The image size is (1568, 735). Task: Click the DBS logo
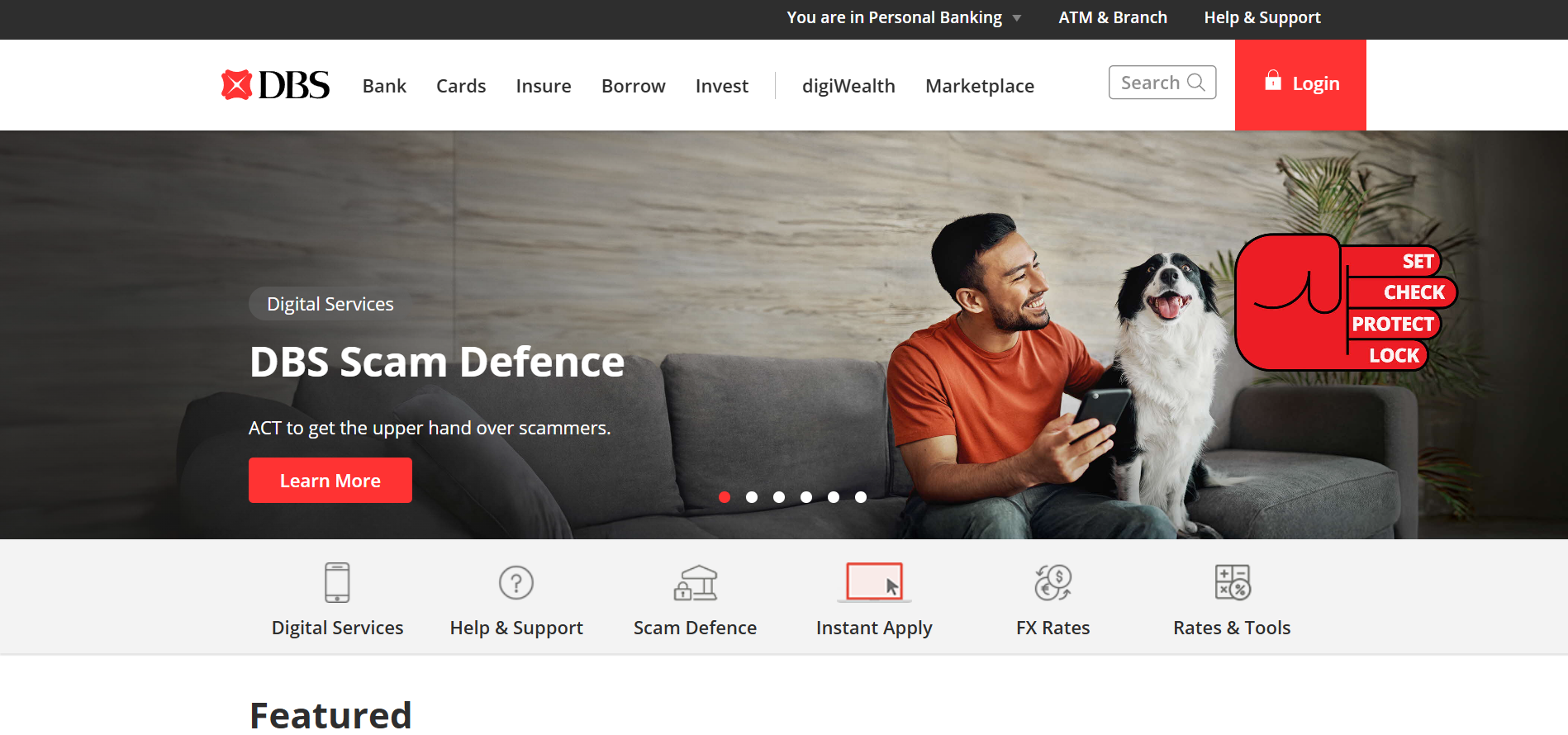[x=275, y=85]
